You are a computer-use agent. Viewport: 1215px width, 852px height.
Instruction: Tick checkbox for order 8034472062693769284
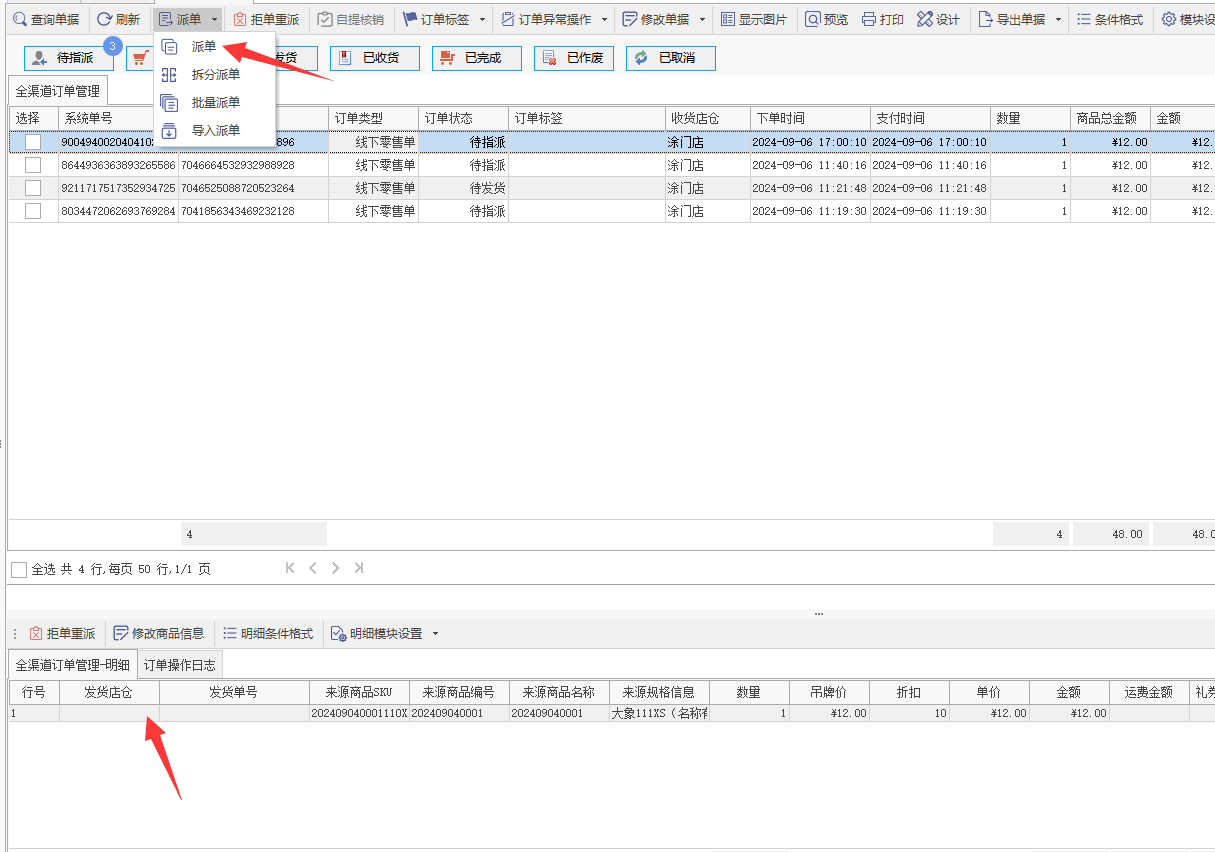pyautogui.click(x=33, y=211)
